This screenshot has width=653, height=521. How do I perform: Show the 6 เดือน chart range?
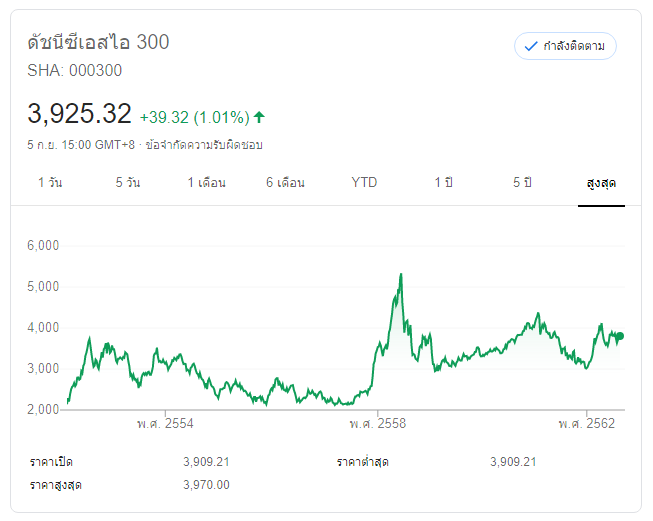(285, 183)
